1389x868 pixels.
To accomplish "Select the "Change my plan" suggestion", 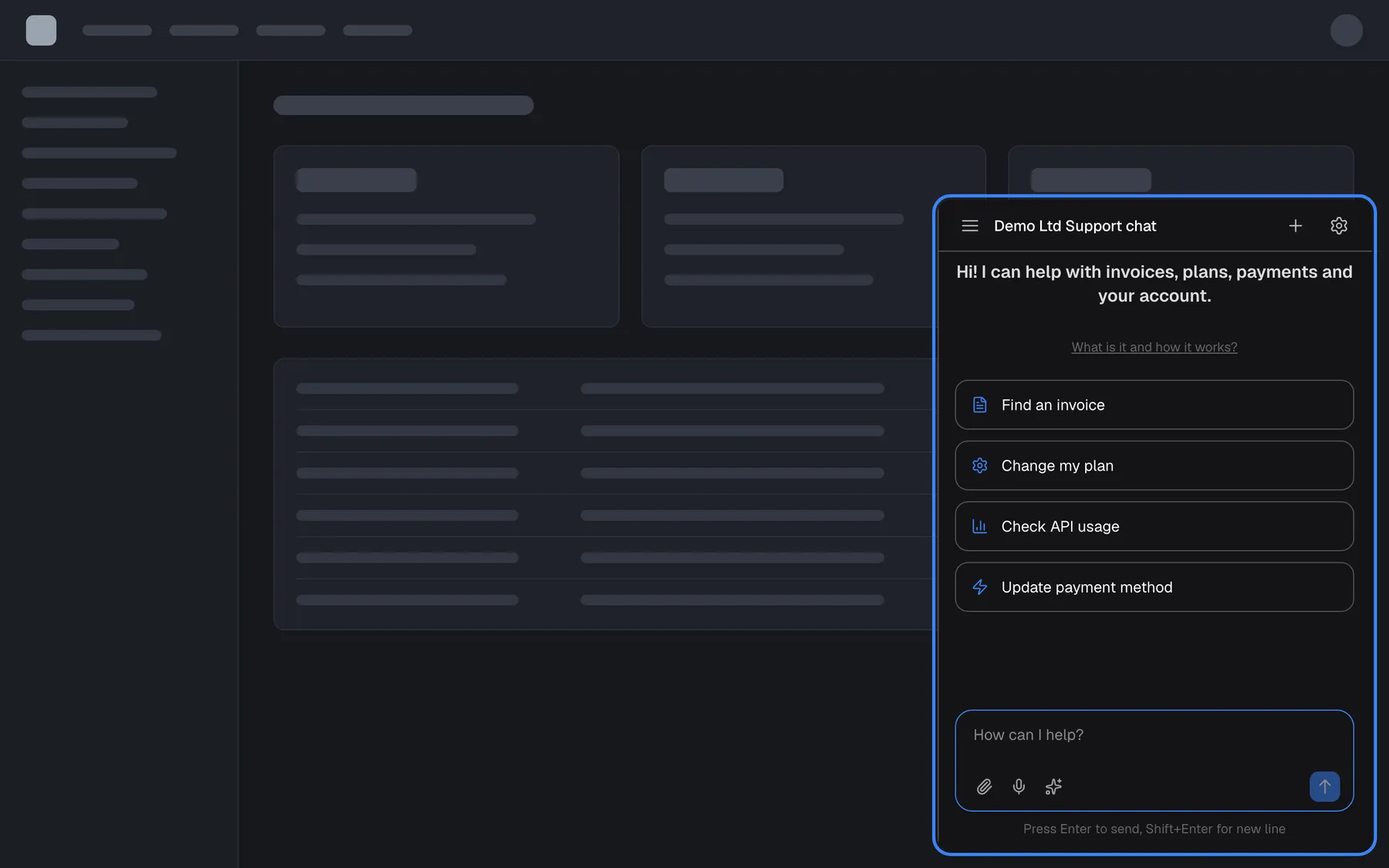I will click(x=1154, y=465).
